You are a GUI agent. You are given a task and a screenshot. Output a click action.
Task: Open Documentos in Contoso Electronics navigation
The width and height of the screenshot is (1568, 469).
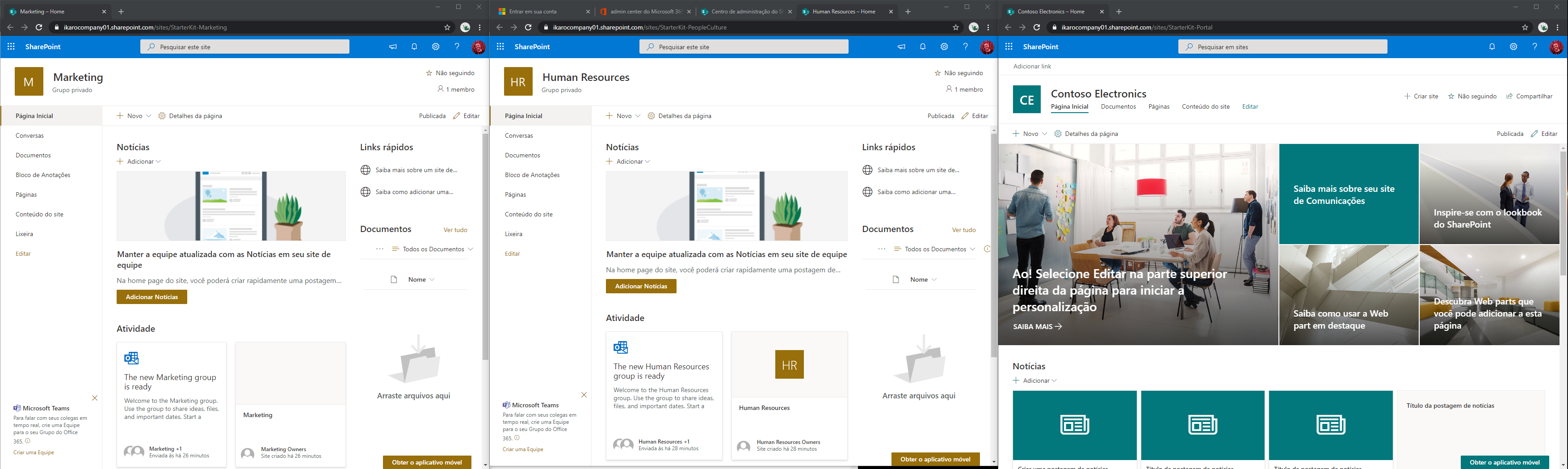(1118, 106)
